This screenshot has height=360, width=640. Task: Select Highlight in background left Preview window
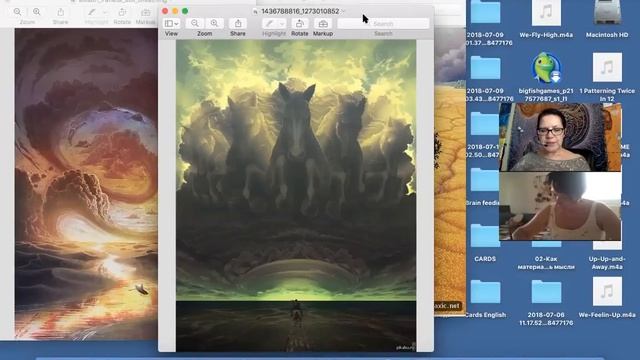point(92,12)
